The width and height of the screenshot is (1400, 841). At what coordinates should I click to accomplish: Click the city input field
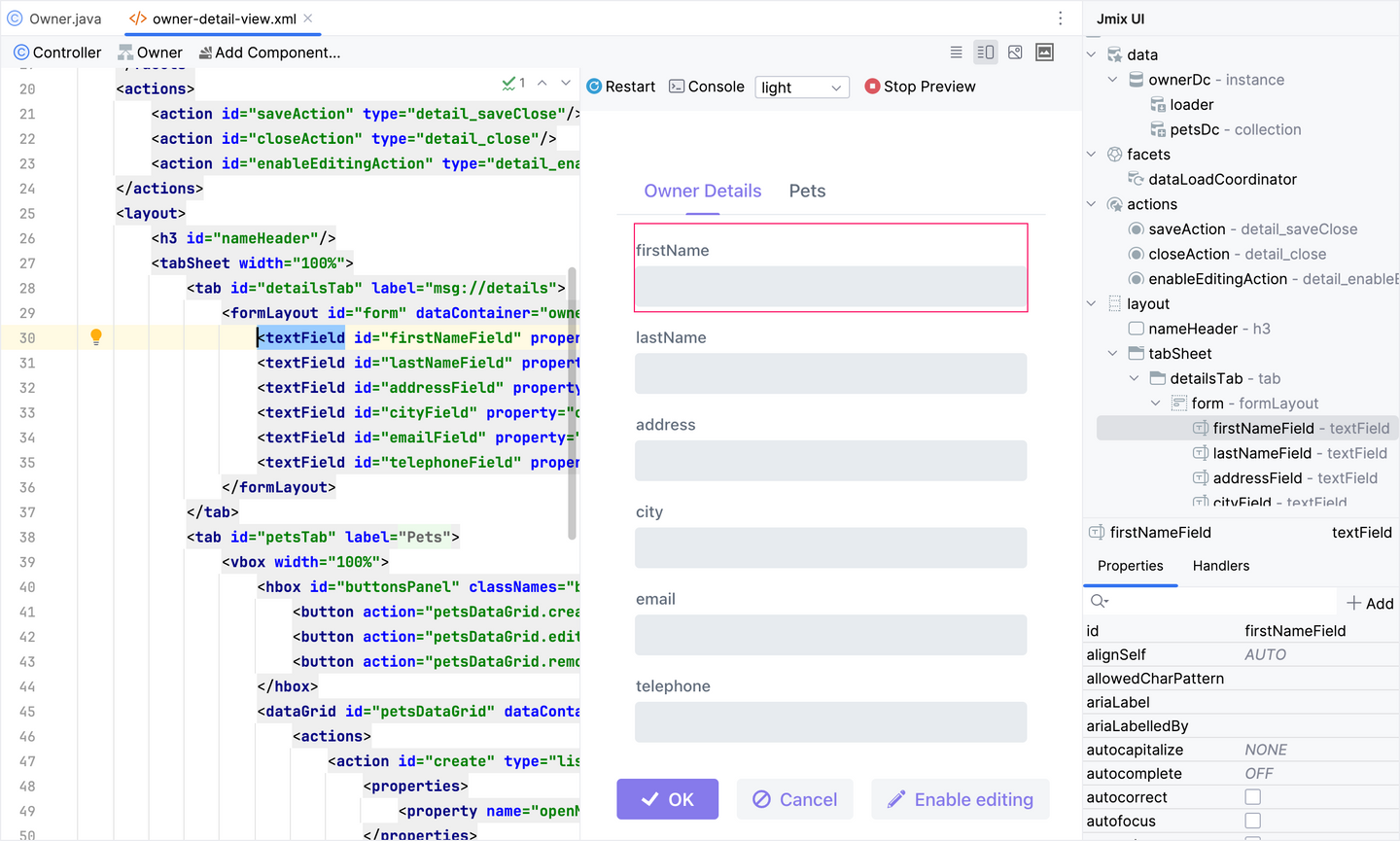coord(830,547)
